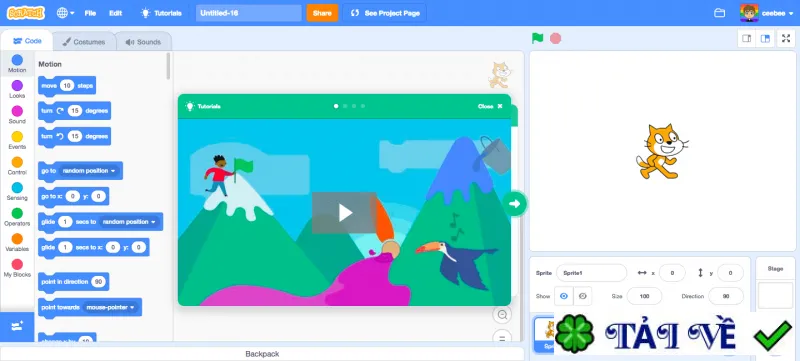Open My Stuff folder icon

(x=719, y=13)
